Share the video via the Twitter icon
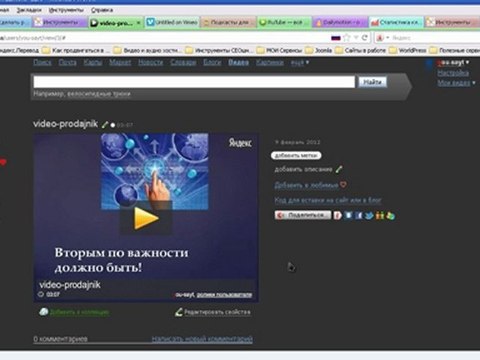This screenshot has height=360, width=480. coord(369,216)
